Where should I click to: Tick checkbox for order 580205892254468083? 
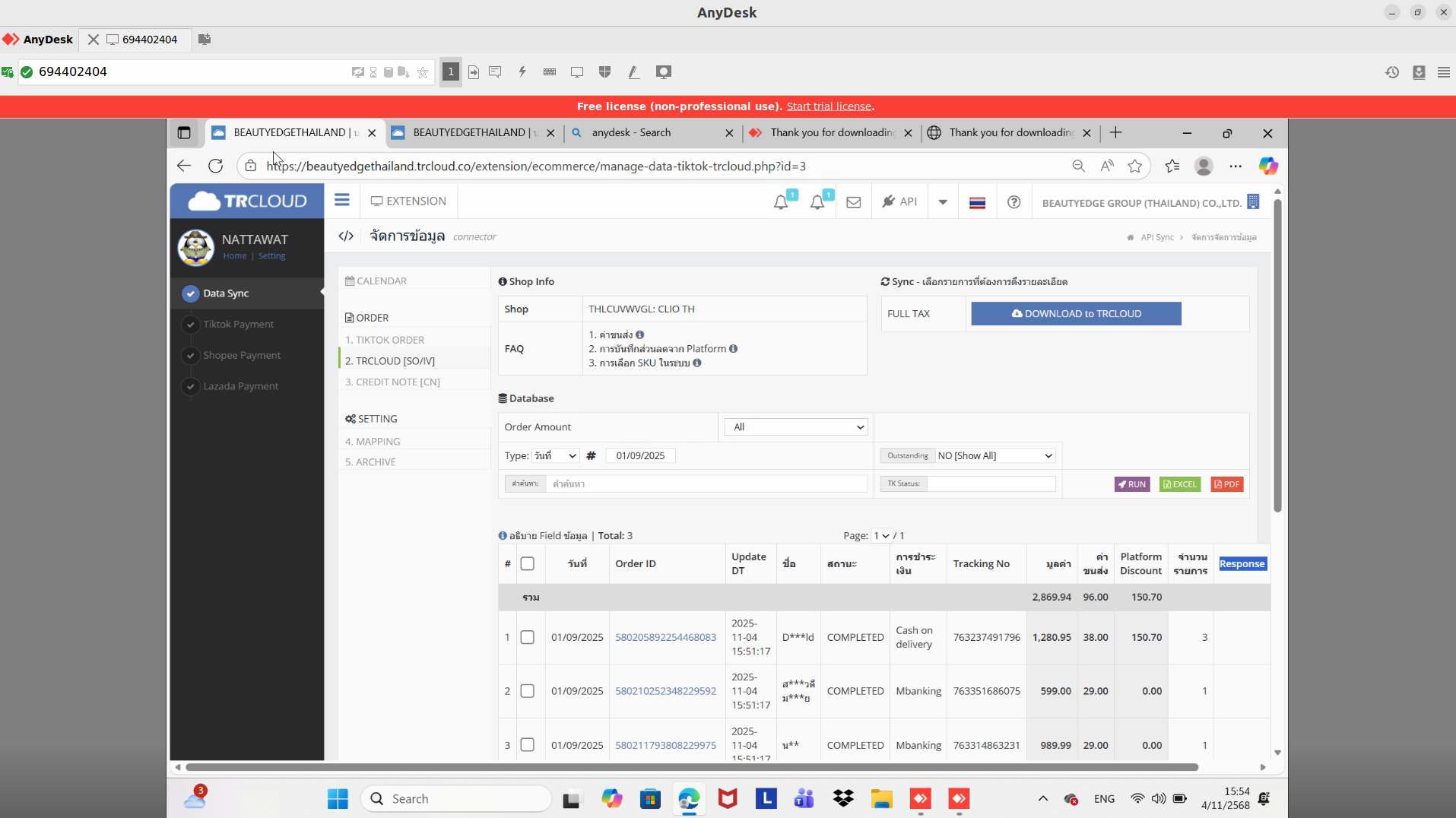527,637
